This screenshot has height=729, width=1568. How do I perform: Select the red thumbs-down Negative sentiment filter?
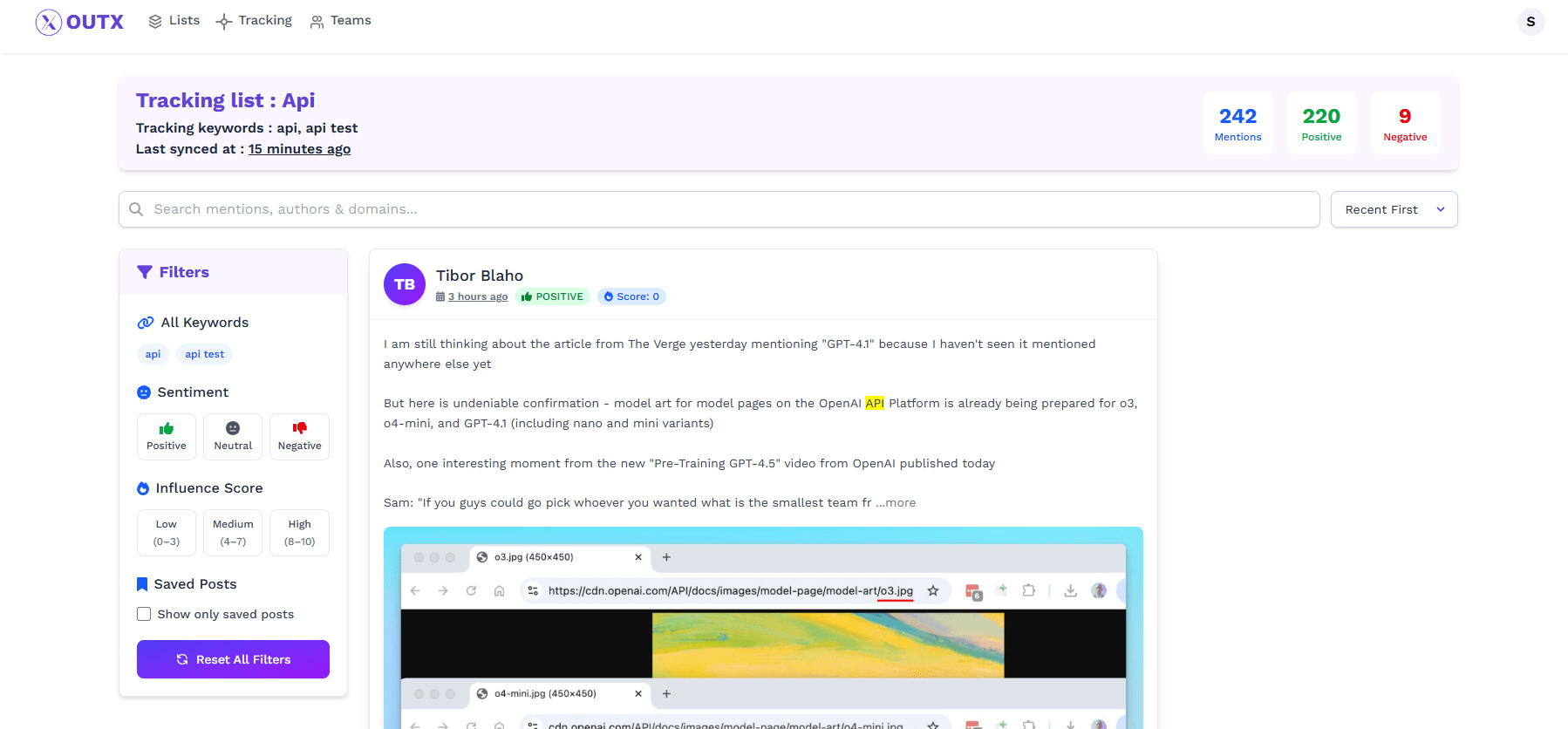pos(299,437)
